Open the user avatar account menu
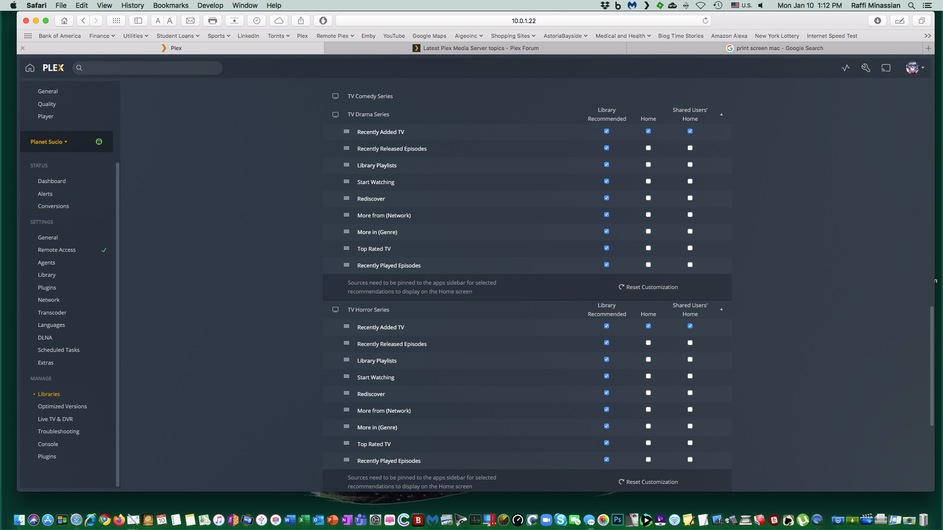This screenshot has height=530, width=943. (x=914, y=68)
